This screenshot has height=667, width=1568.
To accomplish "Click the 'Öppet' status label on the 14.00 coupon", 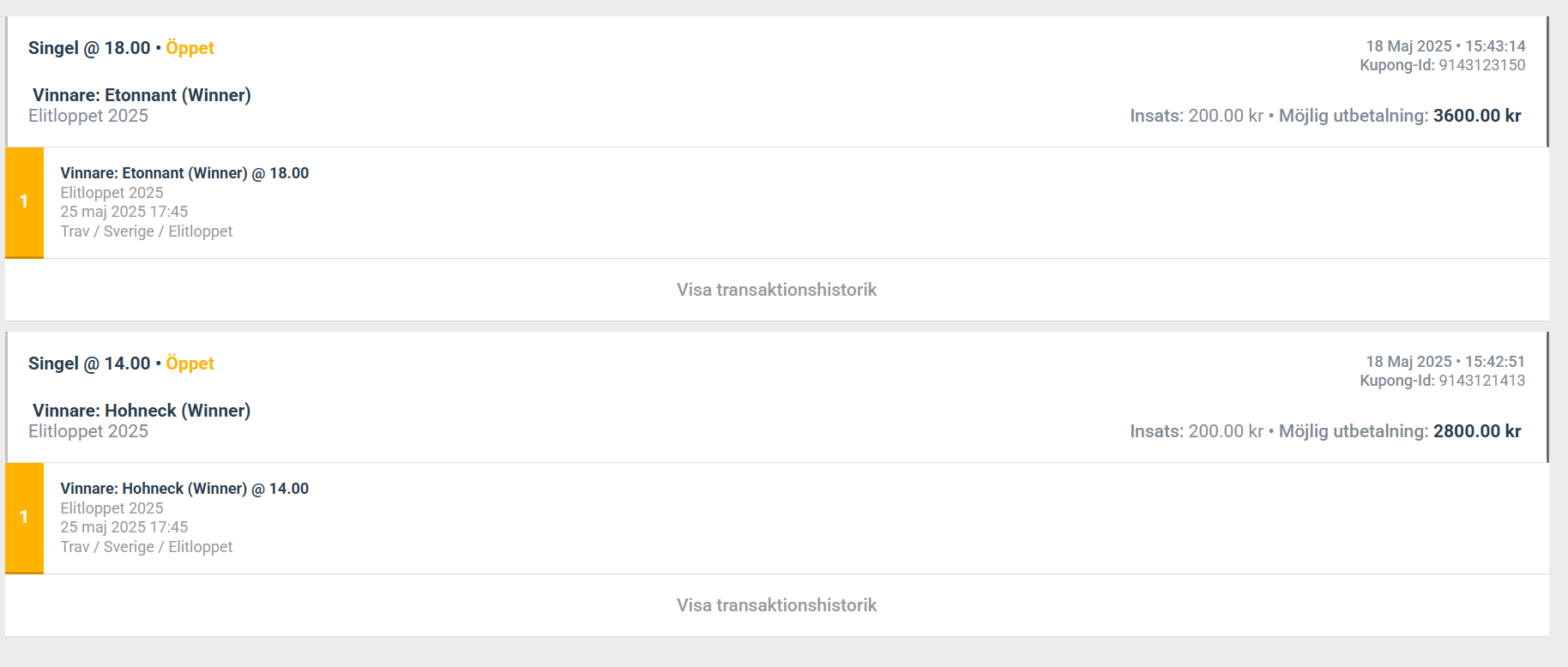I will 190,364.
